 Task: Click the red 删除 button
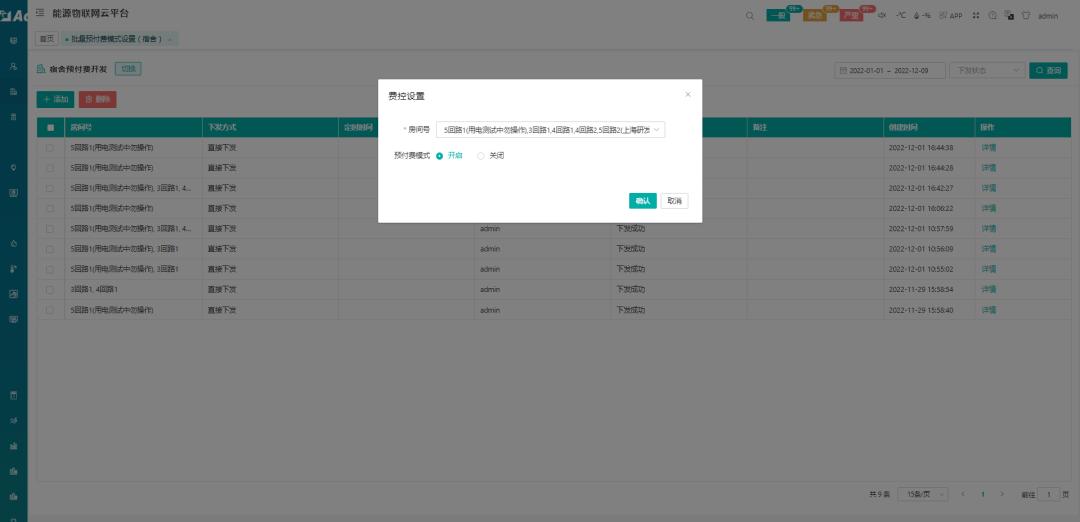coord(98,99)
